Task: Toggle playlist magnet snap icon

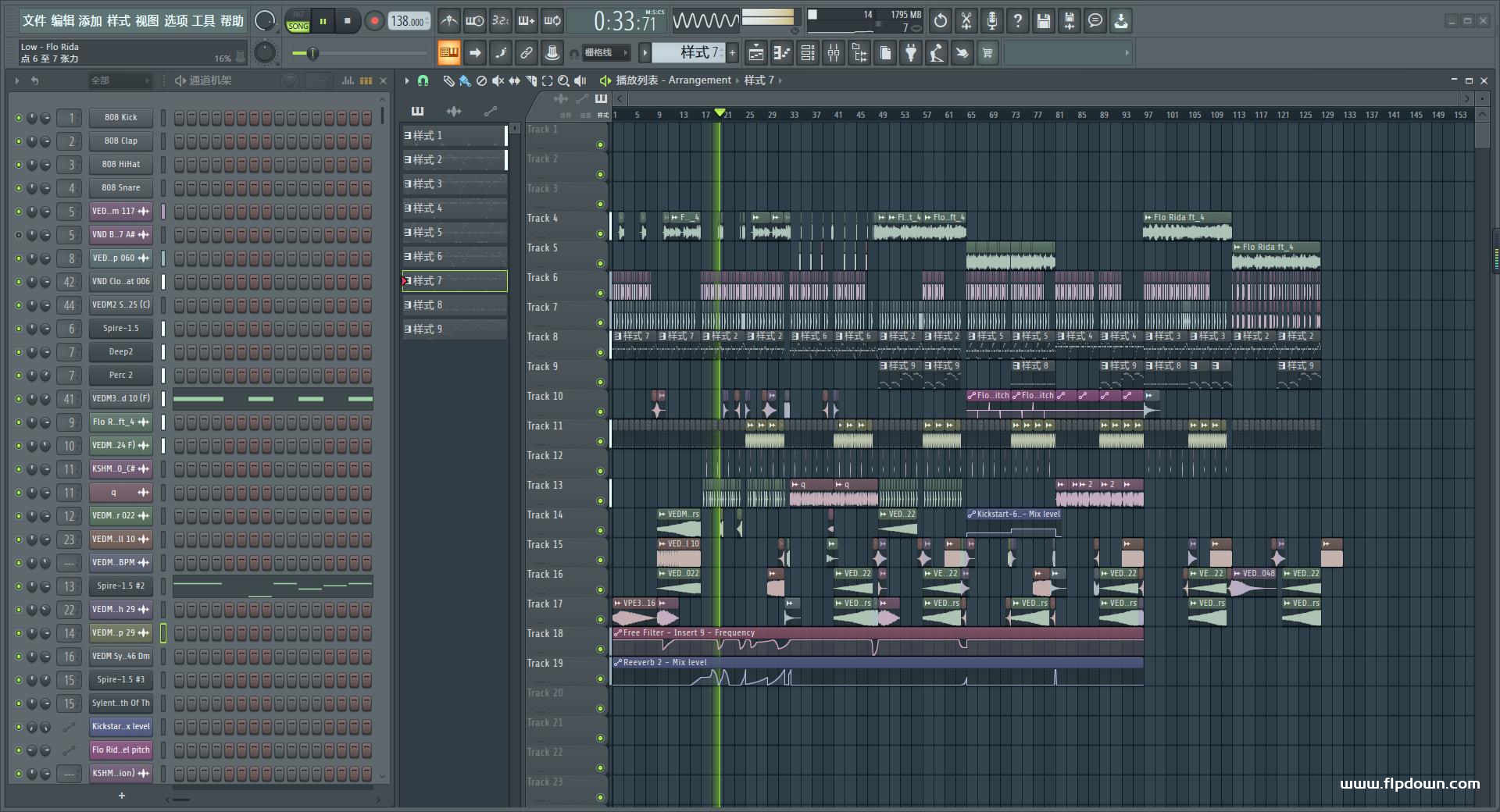Action: (x=423, y=80)
